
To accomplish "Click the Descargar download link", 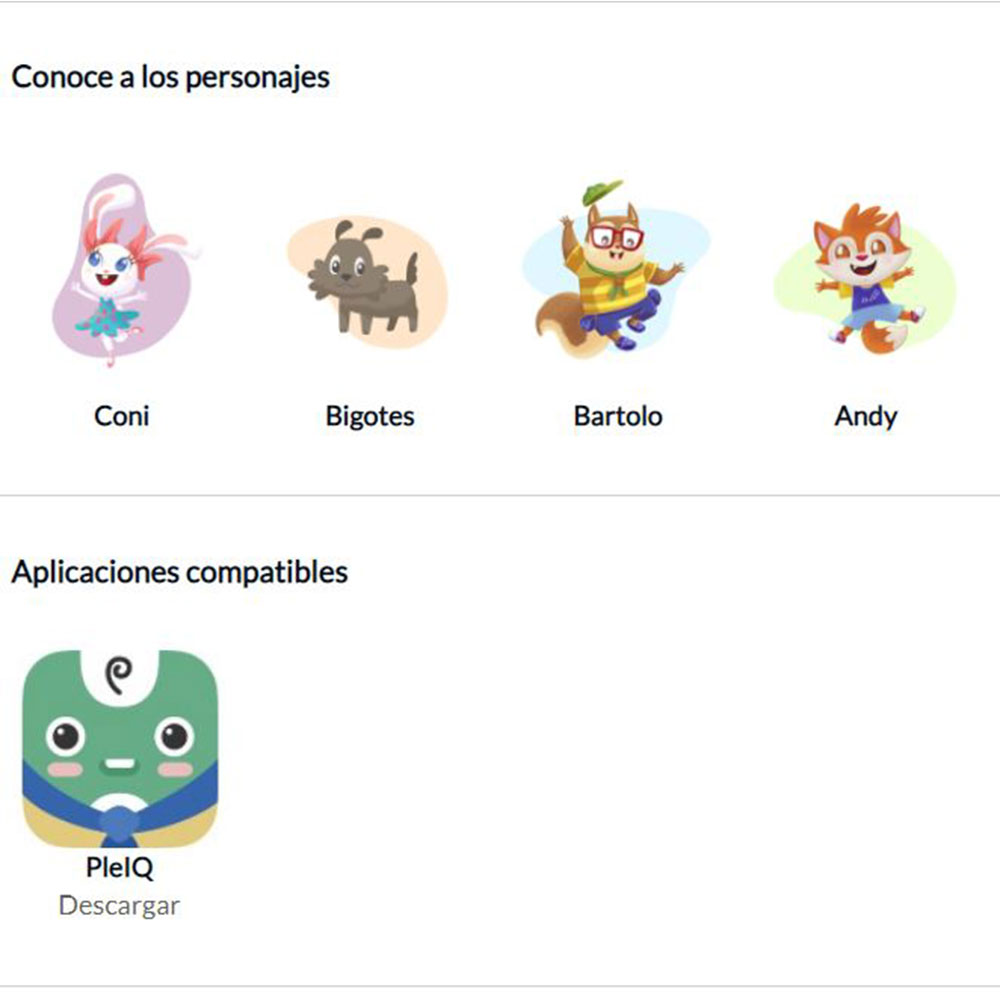I will click(x=119, y=906).
